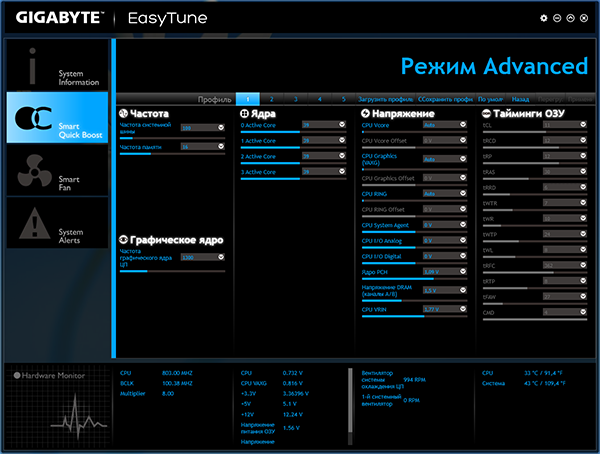Click the Графическое ядро eye icon
This screenshot has height=454, width=600.
pos(123,240)
